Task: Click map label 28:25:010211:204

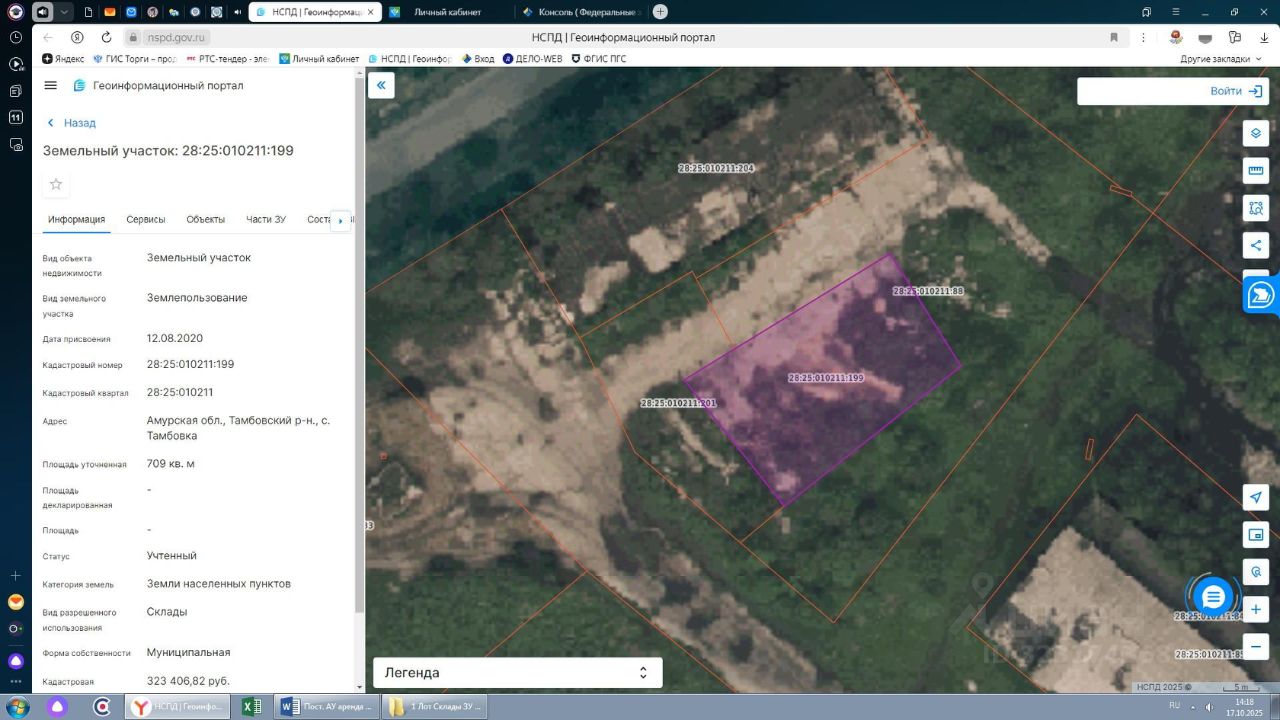Action: (x=716, y=168)
